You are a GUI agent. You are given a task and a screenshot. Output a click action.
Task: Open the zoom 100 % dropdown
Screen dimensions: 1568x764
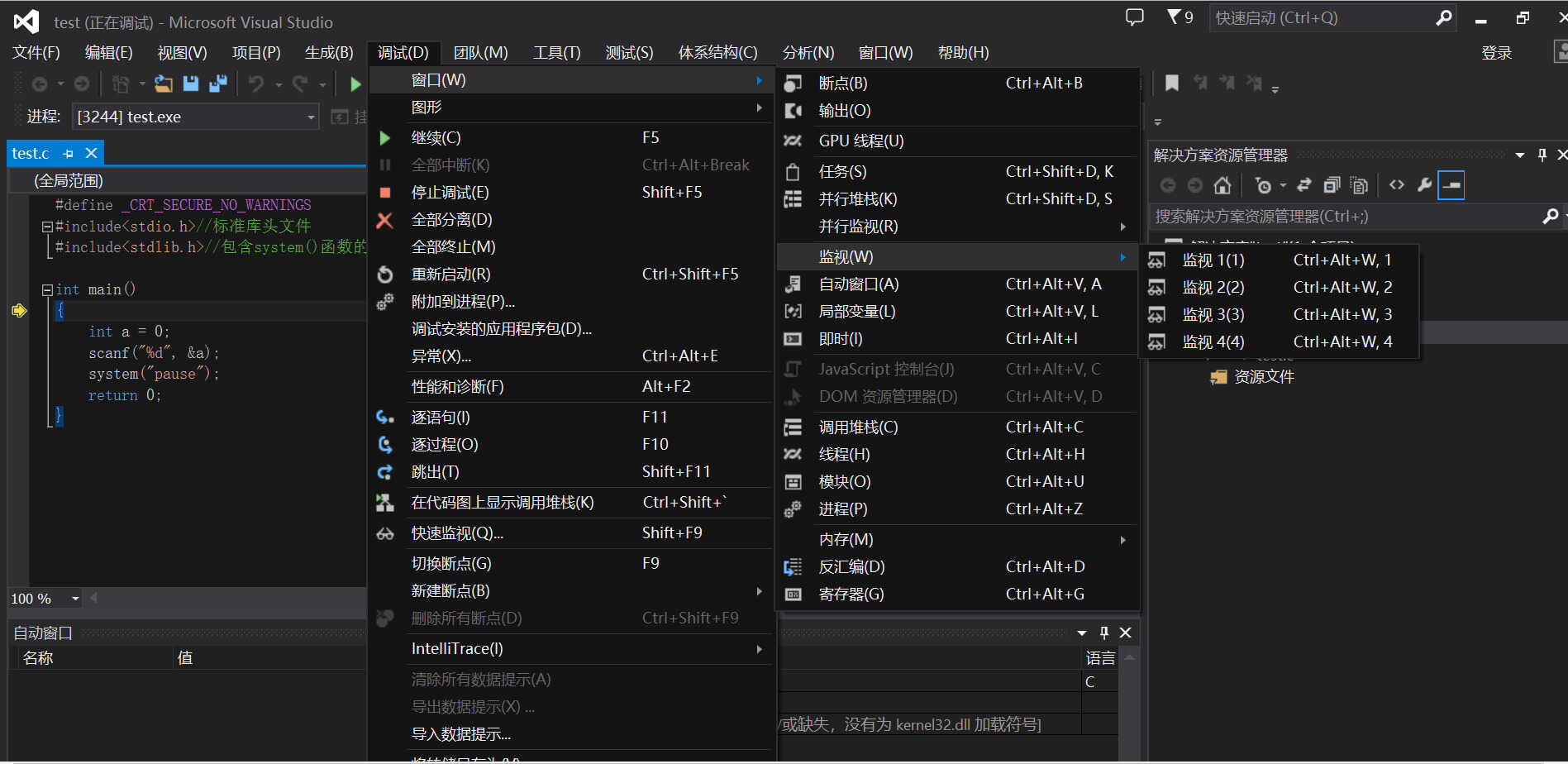pos(75,598)
